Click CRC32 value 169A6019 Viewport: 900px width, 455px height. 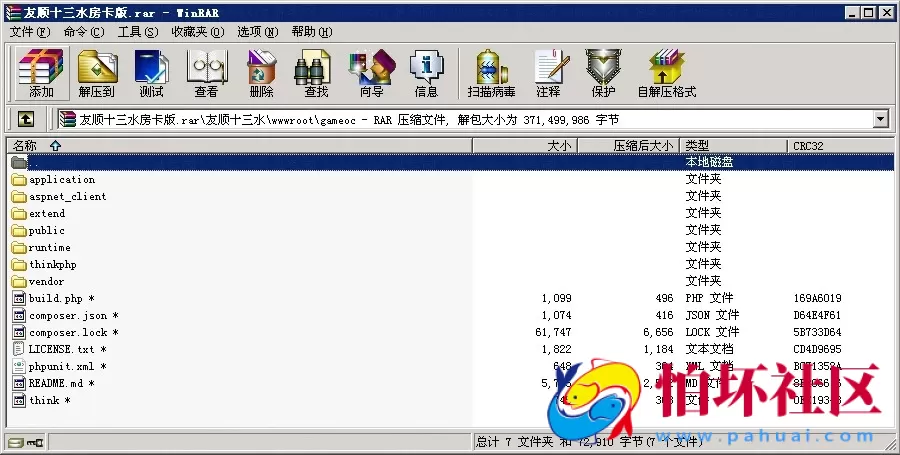[817, 298]
